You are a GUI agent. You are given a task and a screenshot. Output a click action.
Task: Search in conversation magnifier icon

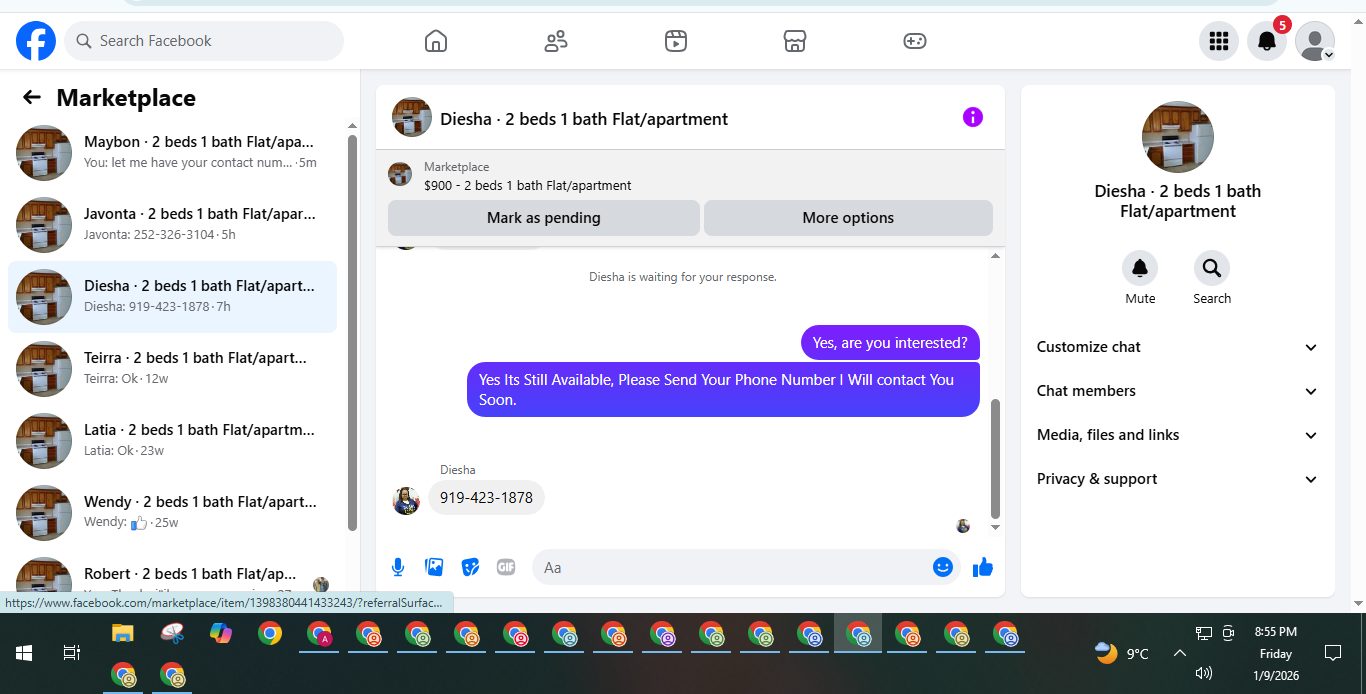click(1212, 268)
